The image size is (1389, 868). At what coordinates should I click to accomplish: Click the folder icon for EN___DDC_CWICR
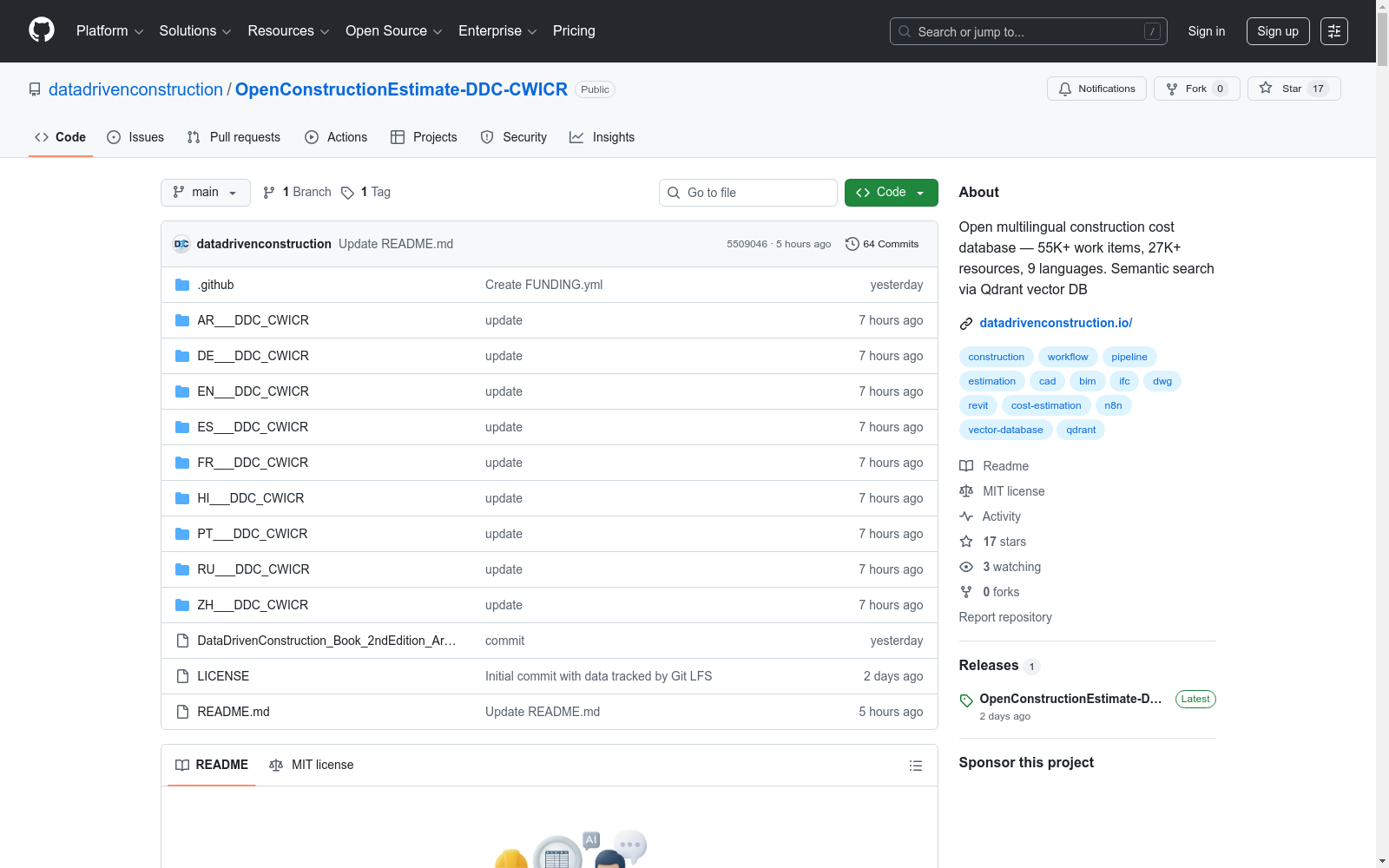tap(182, 391)
